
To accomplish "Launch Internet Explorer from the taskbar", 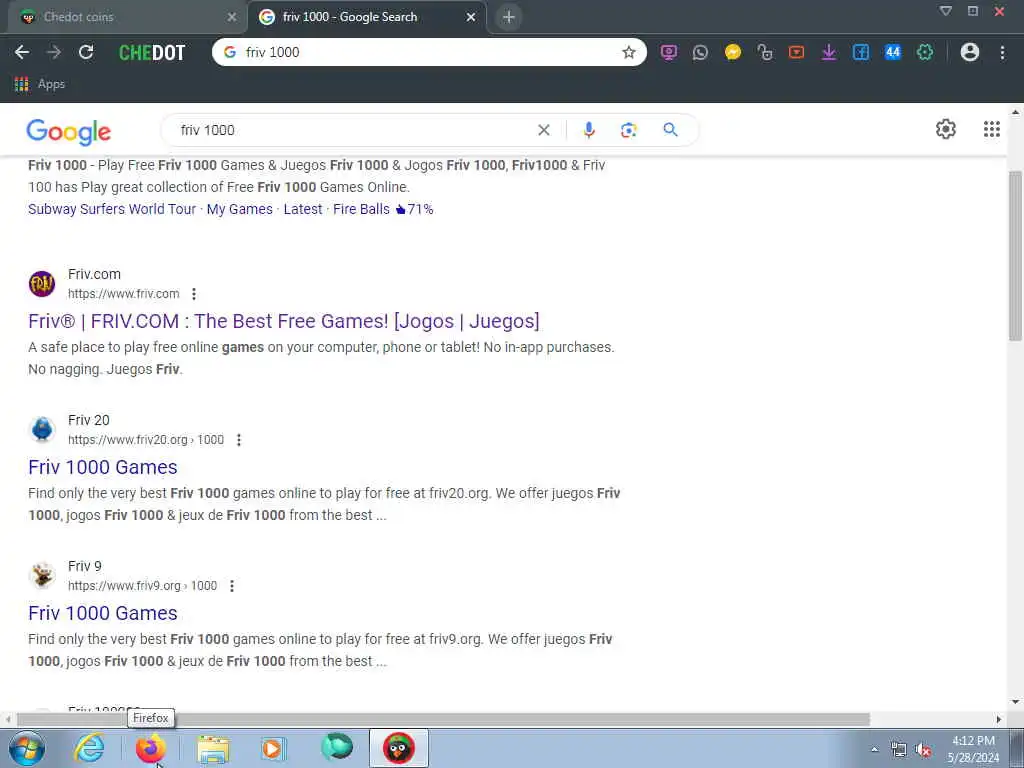I will click(89, 748).
